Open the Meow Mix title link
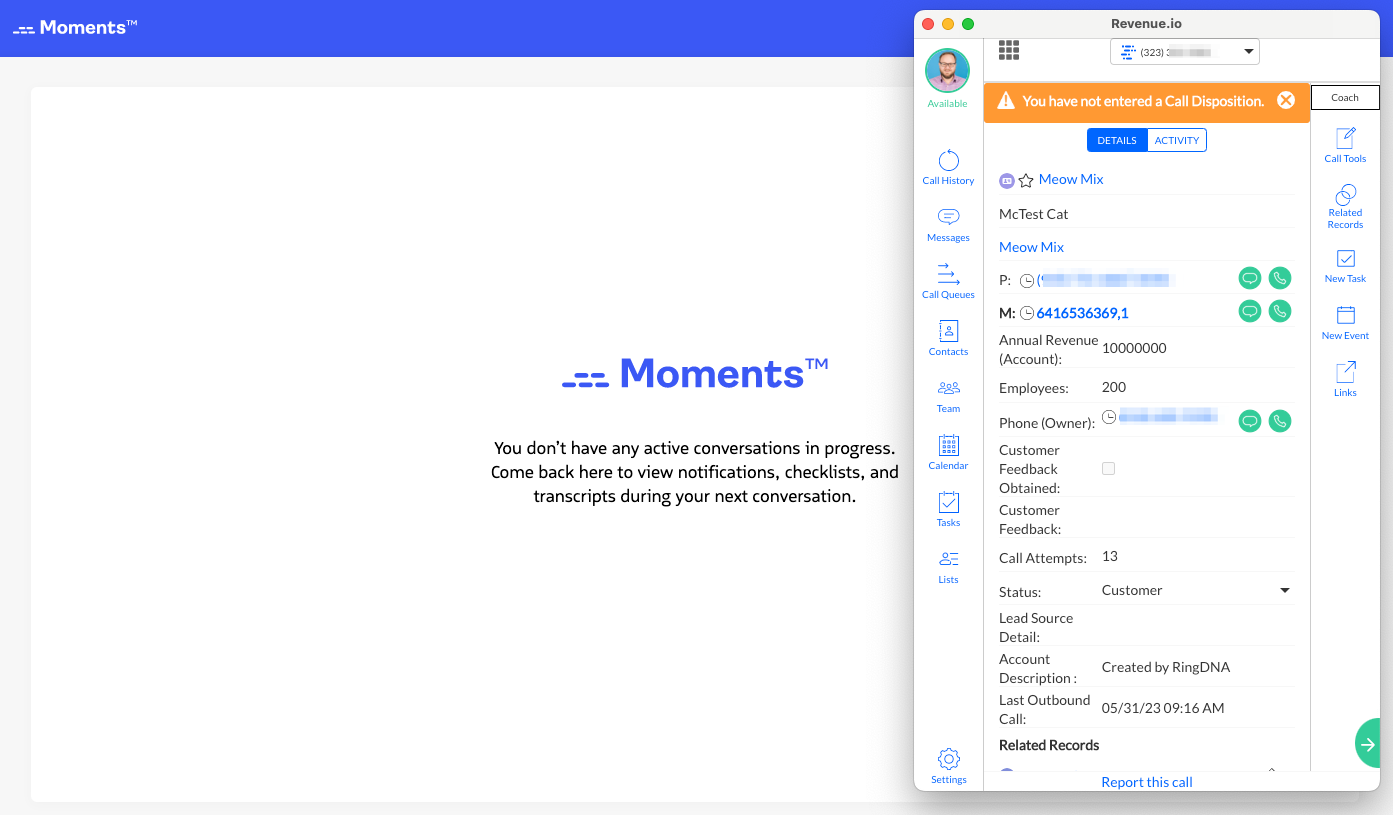The width and height of the screenshot is (1393, 815). tap(1071, 179)
